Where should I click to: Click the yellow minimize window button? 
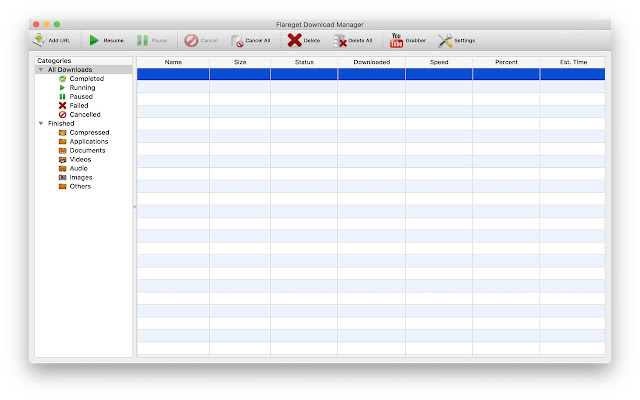pyautogui.click(x=47, y=24)
